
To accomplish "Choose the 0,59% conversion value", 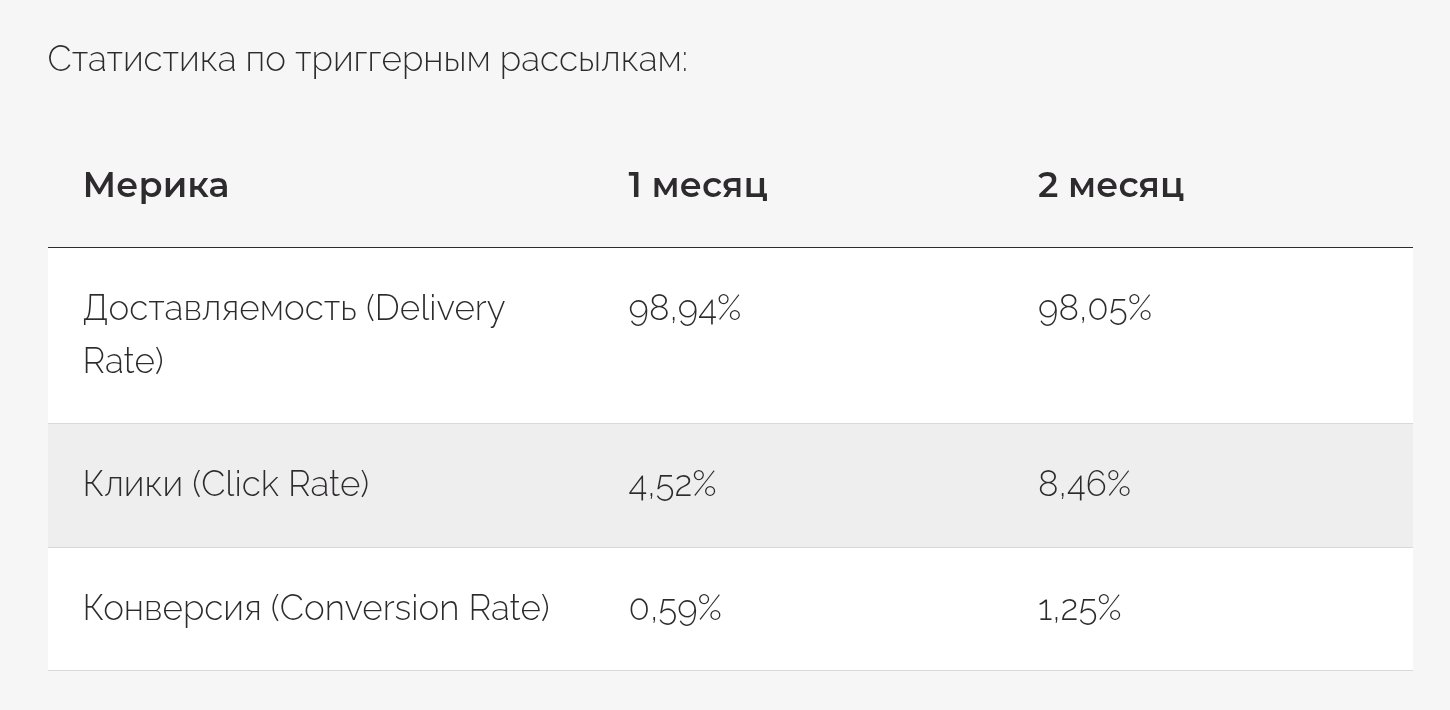I will tap(675, 609).
